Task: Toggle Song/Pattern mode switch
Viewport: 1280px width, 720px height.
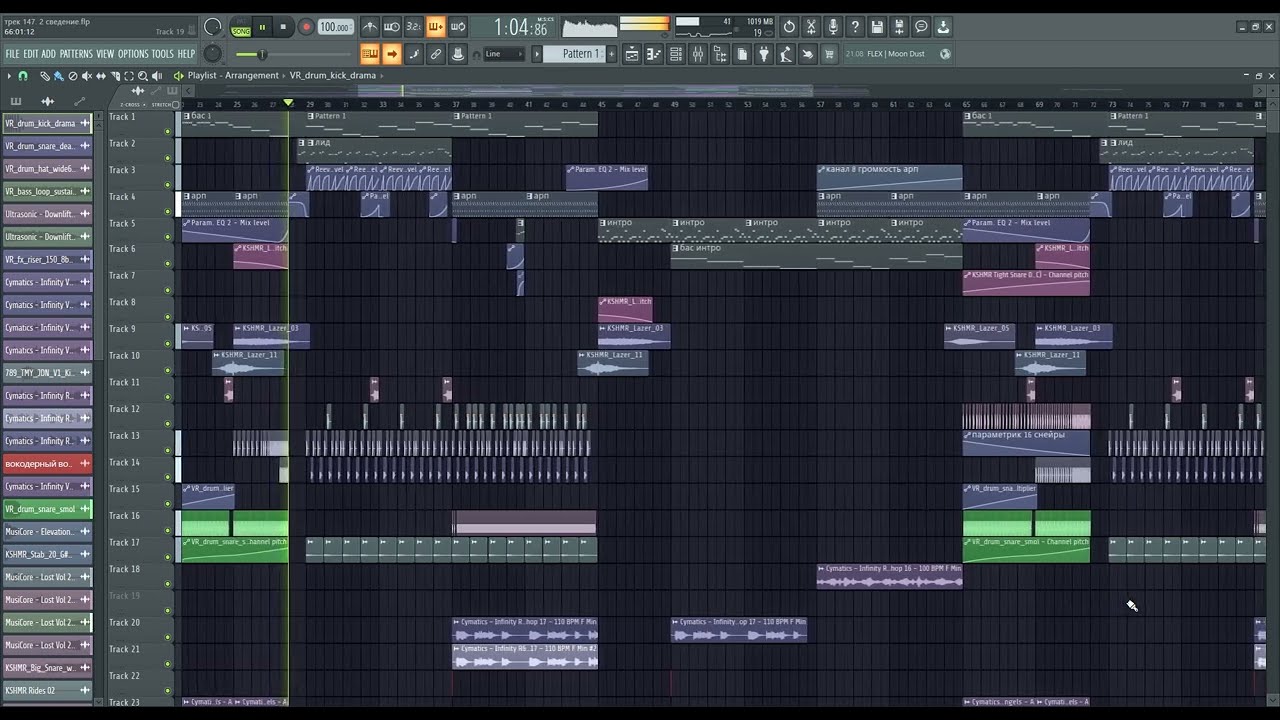Action: click(x=241, y=27)
